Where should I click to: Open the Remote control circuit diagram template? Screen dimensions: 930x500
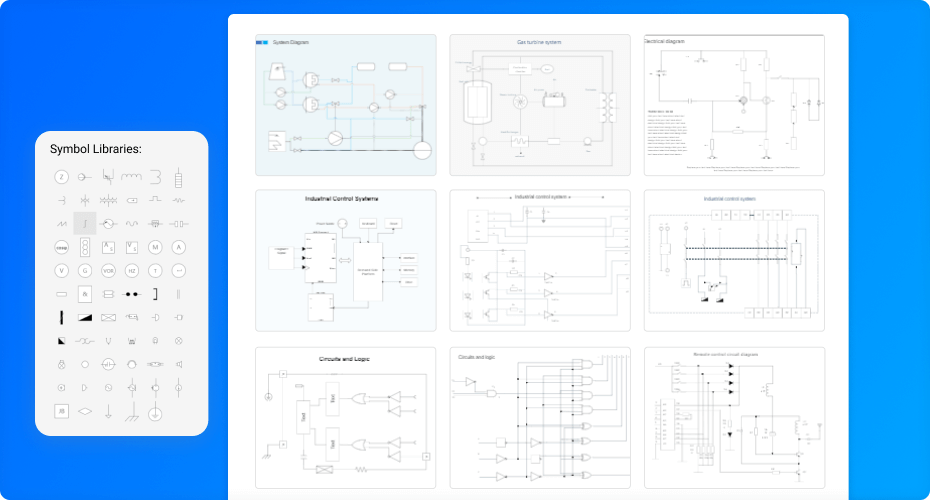[734, 418]
